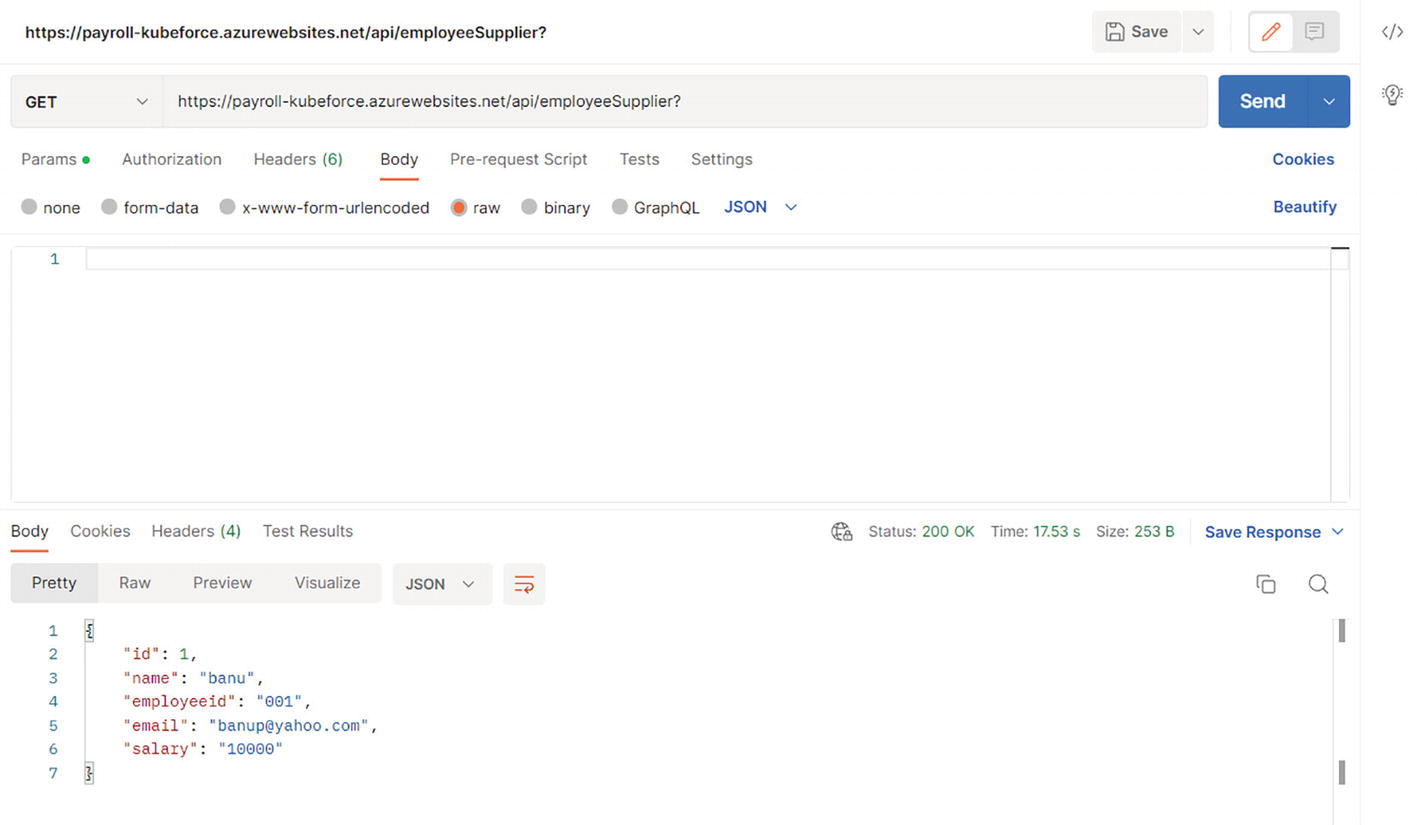
Task: Click the response pane vertical scrollbar
Action: pyautogui.click(x=1341, y=700)
